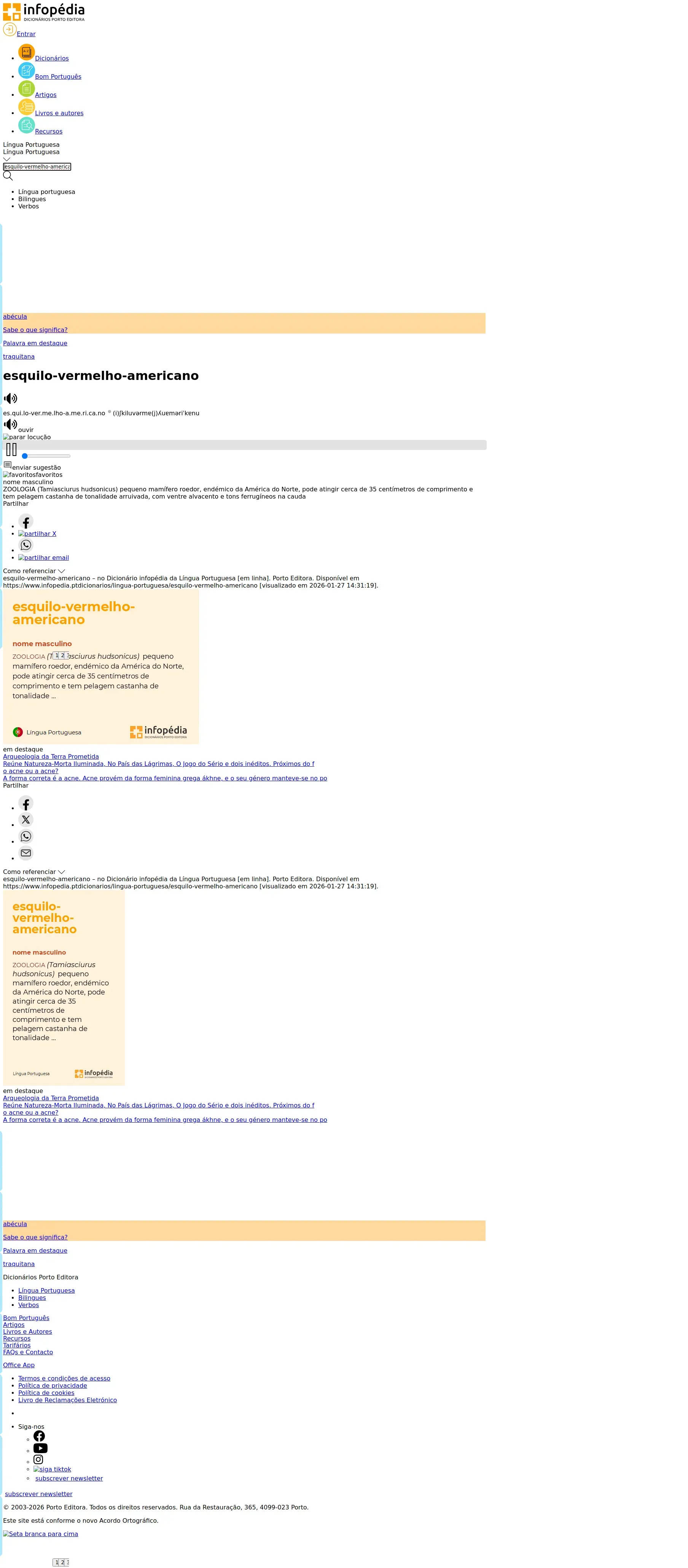Click the enviar sugestão text

tap(37, 467)
